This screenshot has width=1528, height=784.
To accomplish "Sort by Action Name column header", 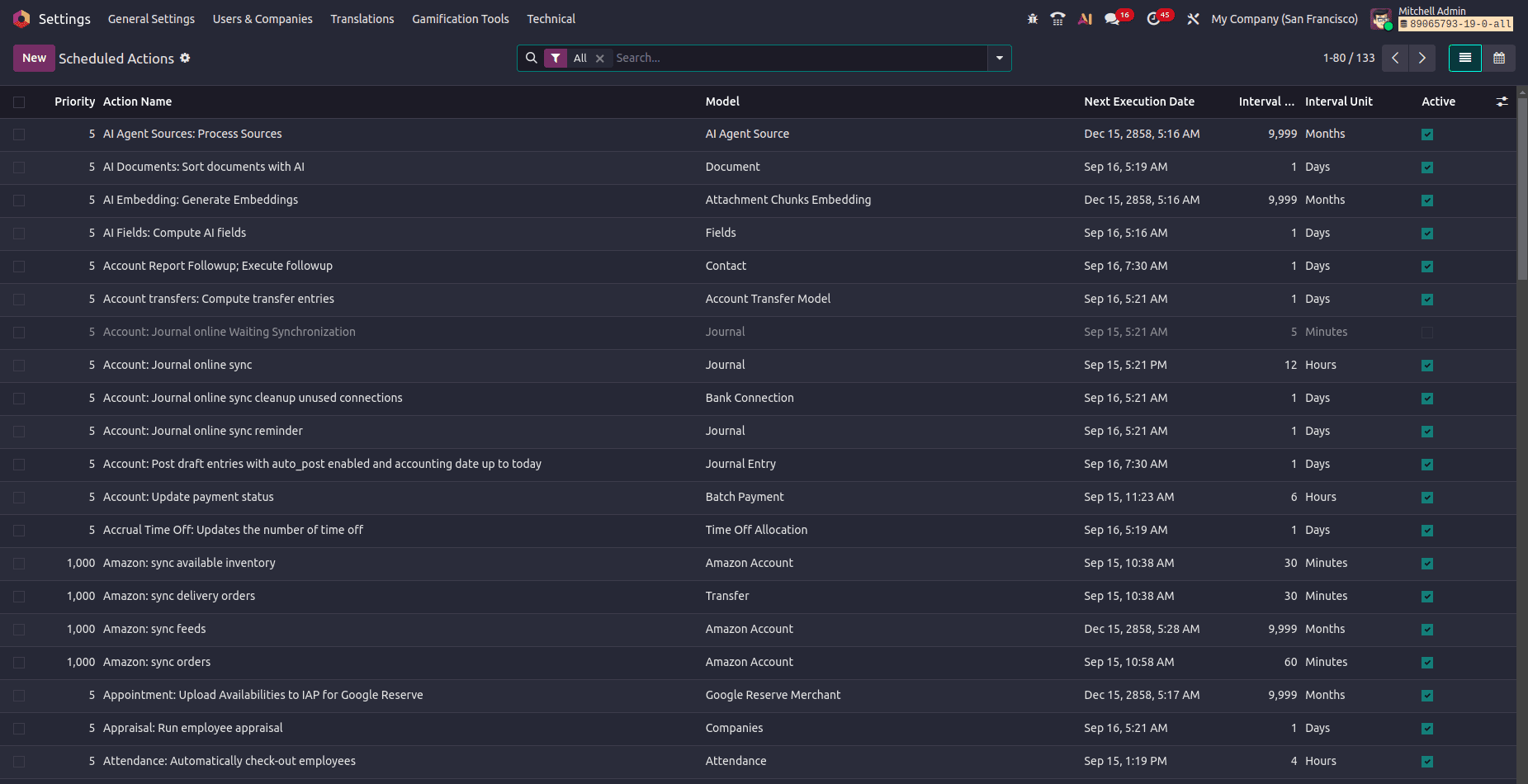I will pyautogui.click(x=138, y=102).
